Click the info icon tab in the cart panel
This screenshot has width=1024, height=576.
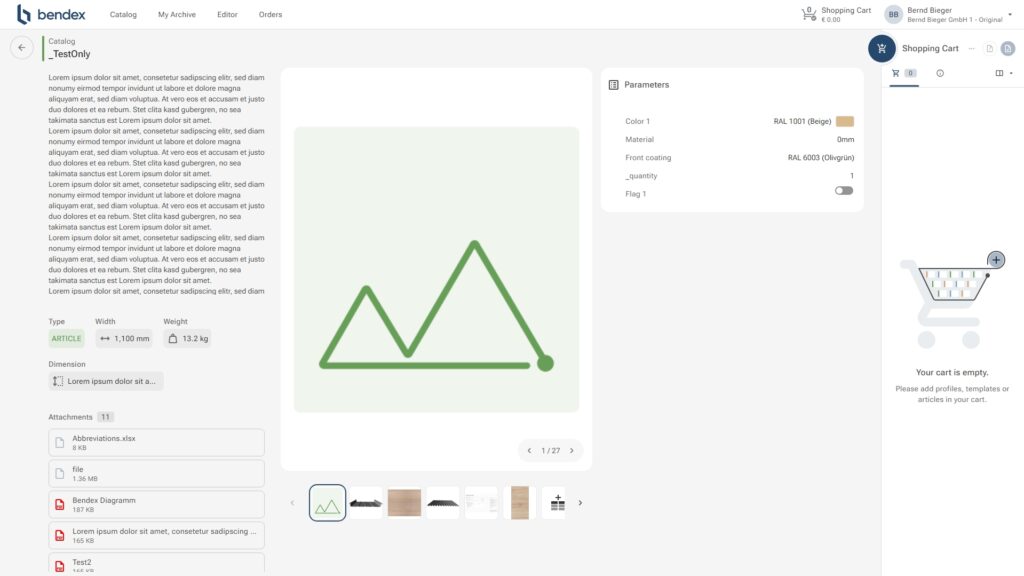(x=940, y=73)
